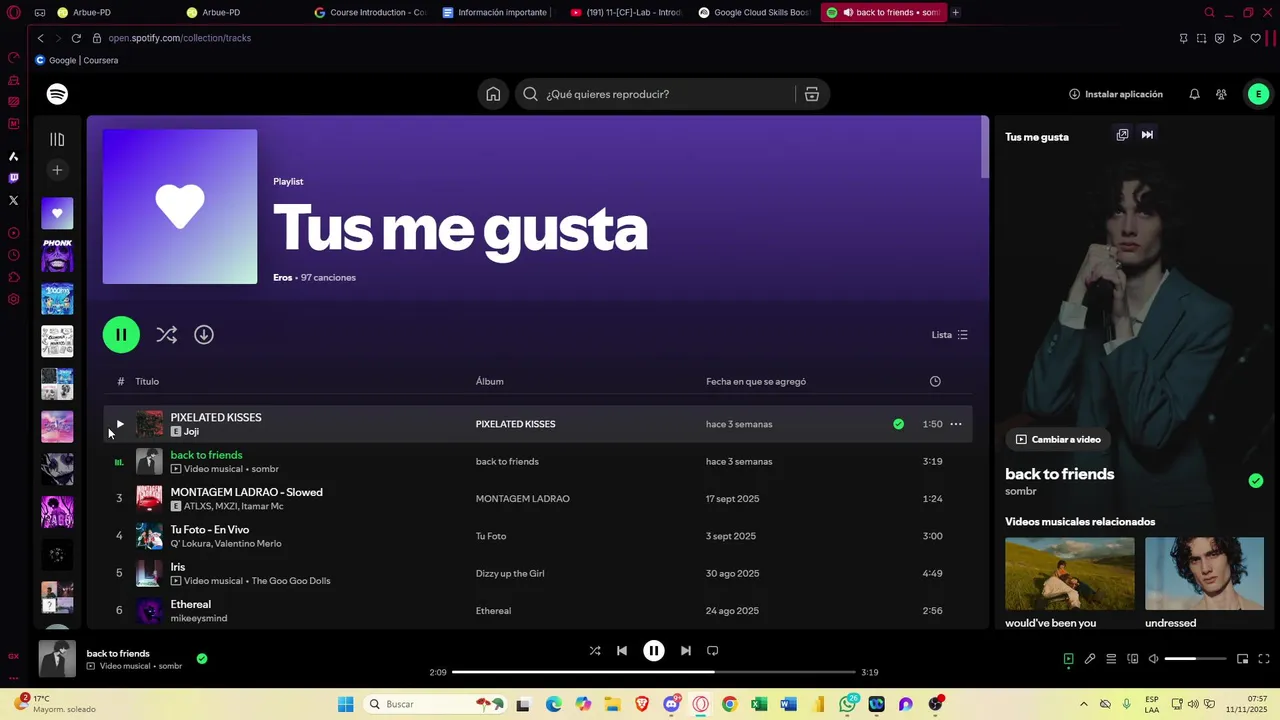The height and width of the screenshot is (720, 1280).
Task: Skip track from Now Playing panel header
Action: click(1147, 135)
